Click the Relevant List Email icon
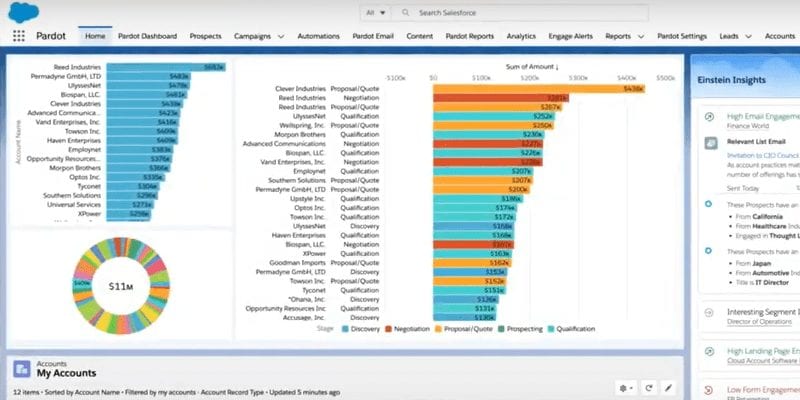Viewport: 800px width, 400px height. point(711,143)
